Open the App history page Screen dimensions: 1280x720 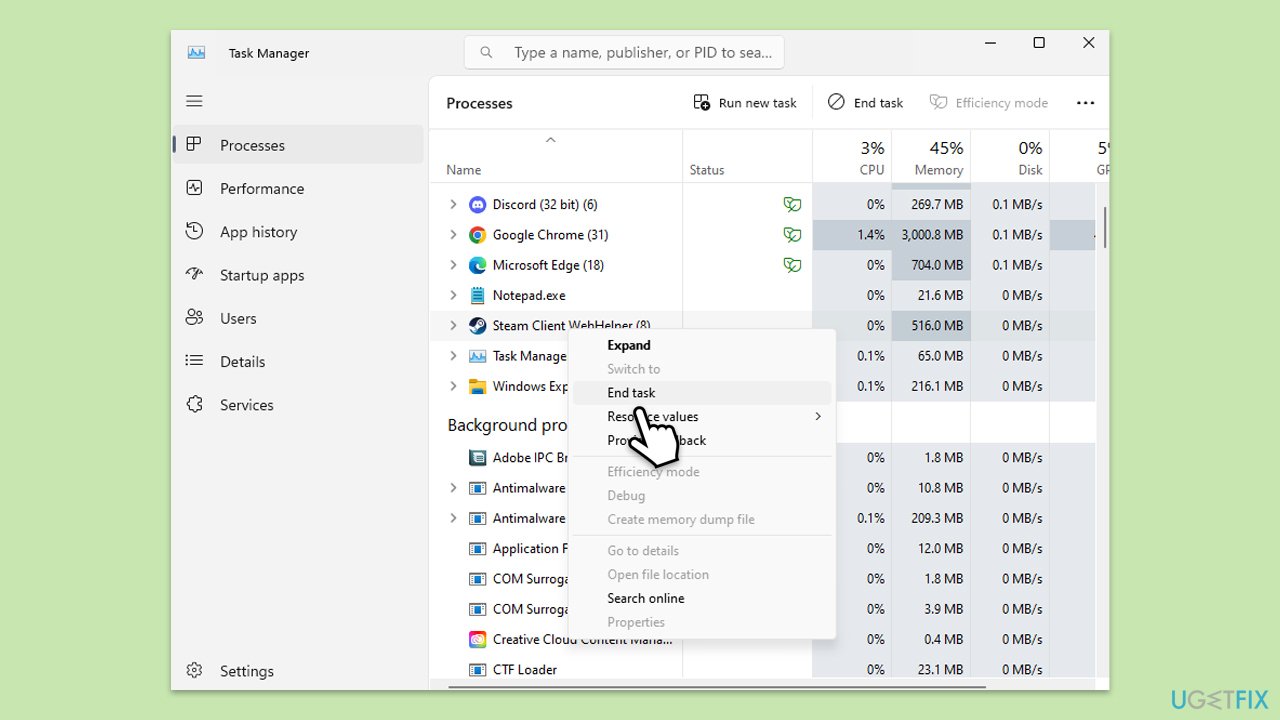298,231
